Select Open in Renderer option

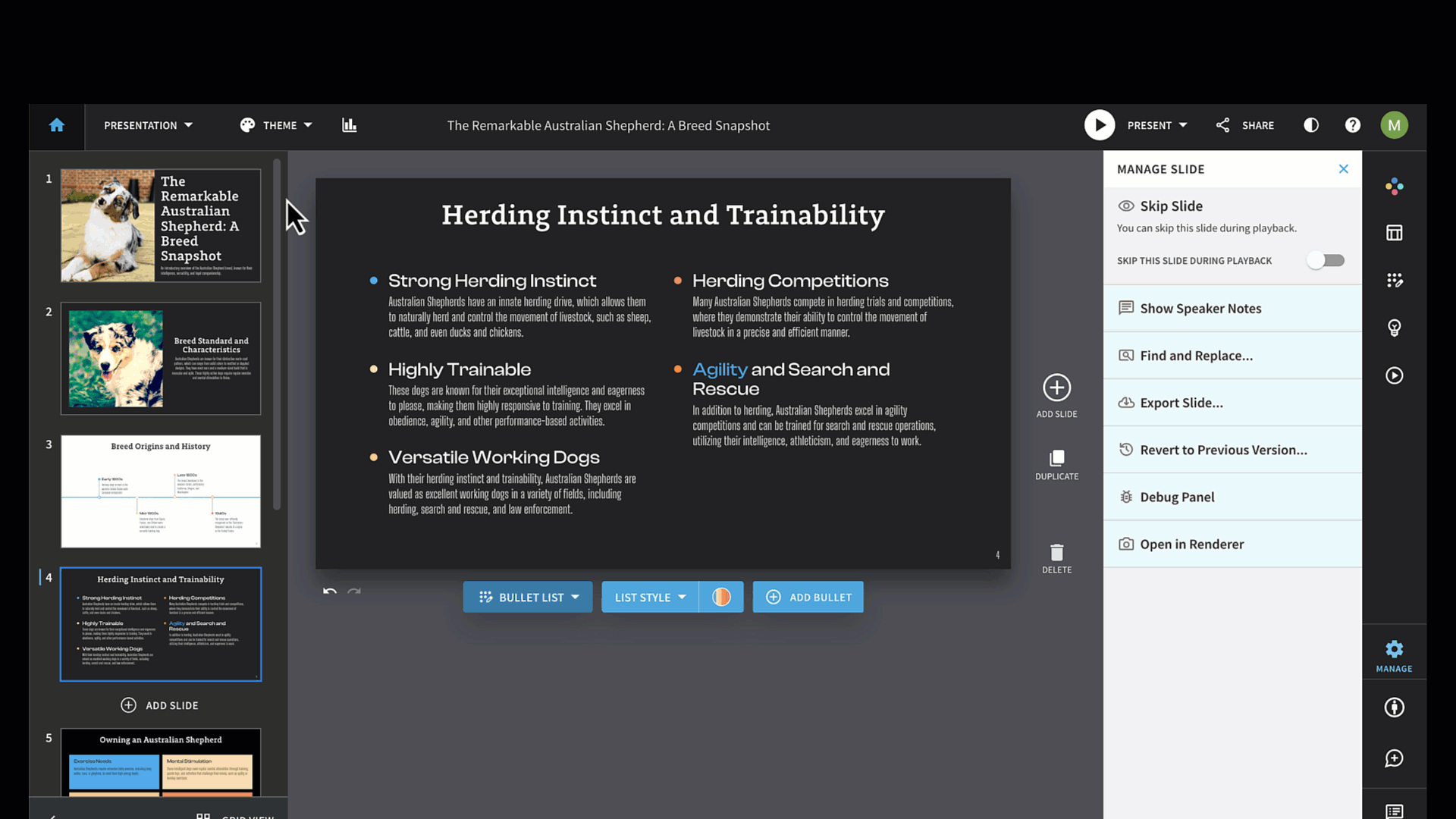pos(1232,544)
